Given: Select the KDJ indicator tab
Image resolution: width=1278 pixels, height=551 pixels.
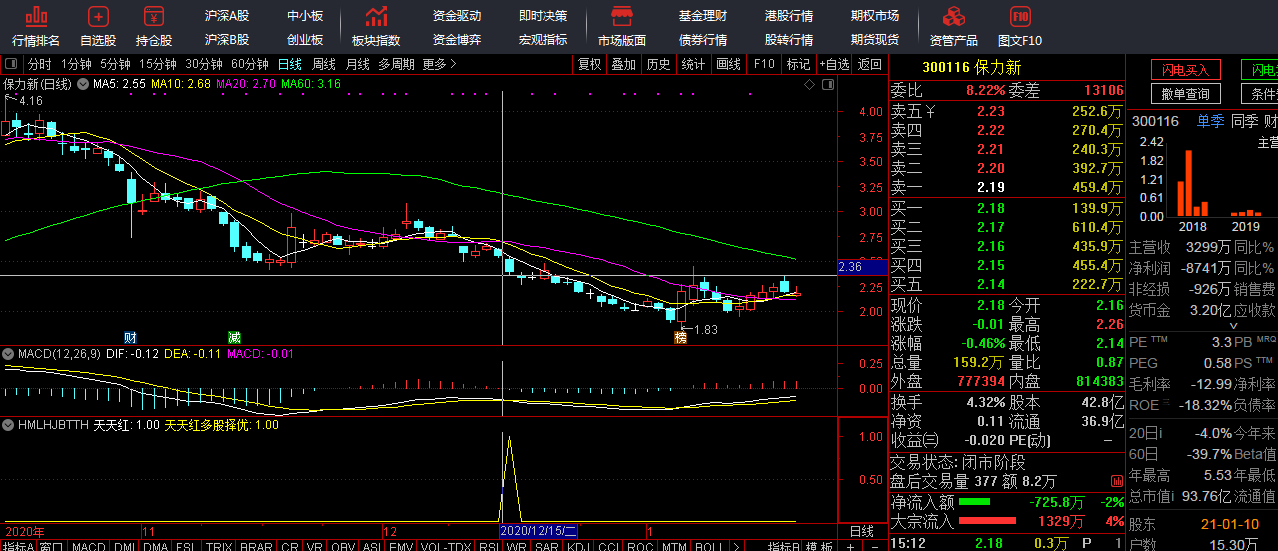Looking at the screenshot, I should (578, 546).
